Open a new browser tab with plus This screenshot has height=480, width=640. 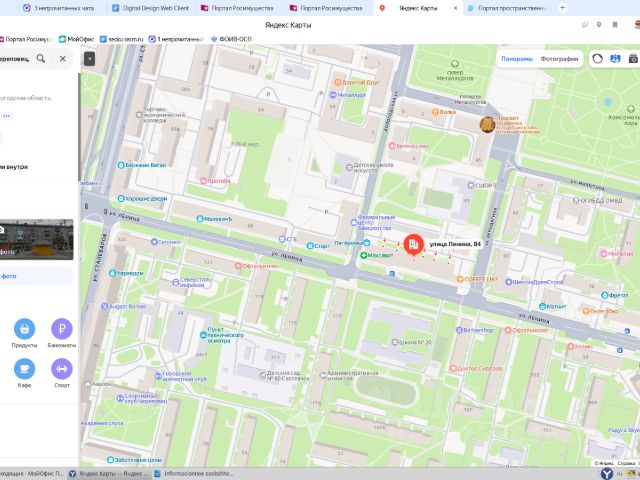tap(562, 7)
